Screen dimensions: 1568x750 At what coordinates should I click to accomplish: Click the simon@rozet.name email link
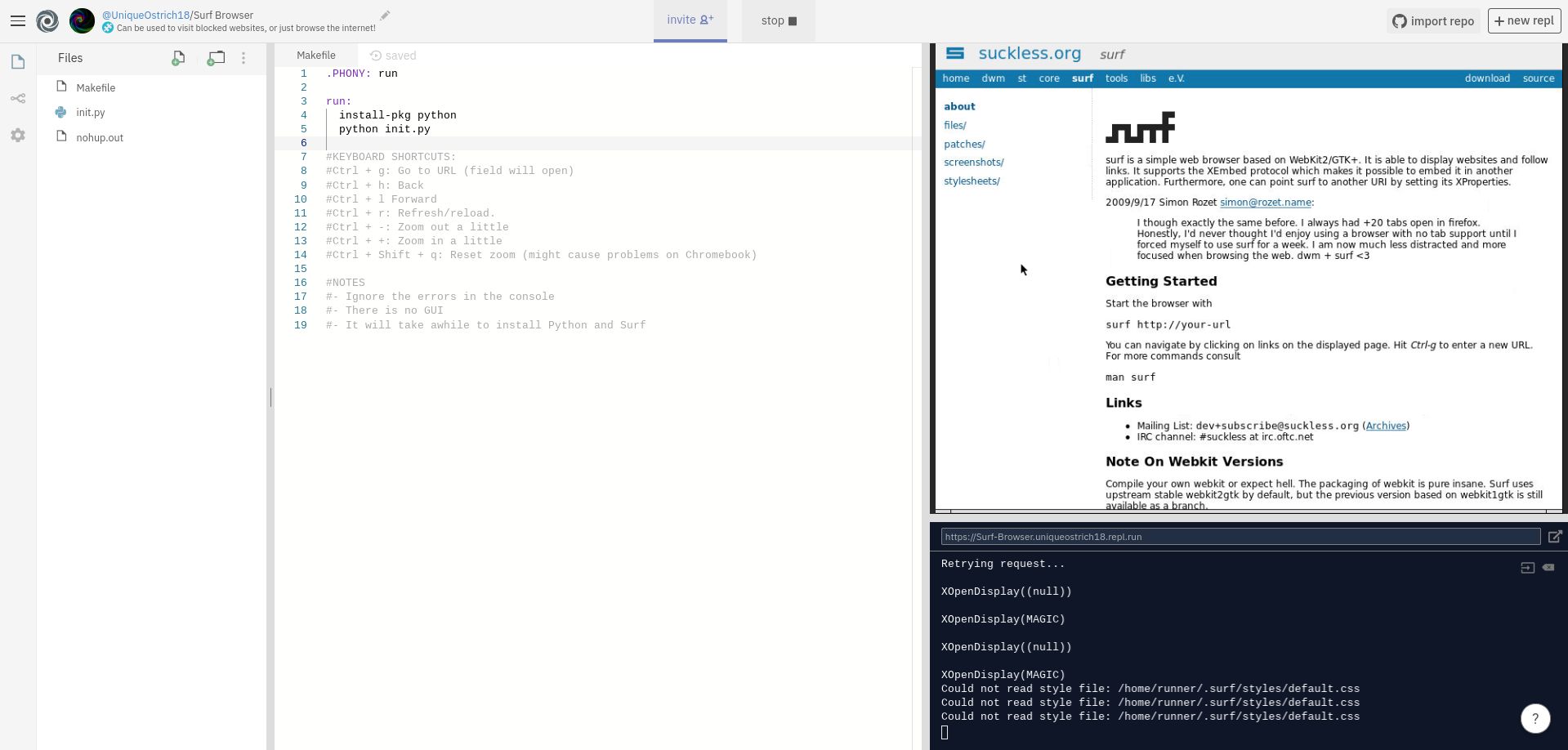[x=1266, y=203]
